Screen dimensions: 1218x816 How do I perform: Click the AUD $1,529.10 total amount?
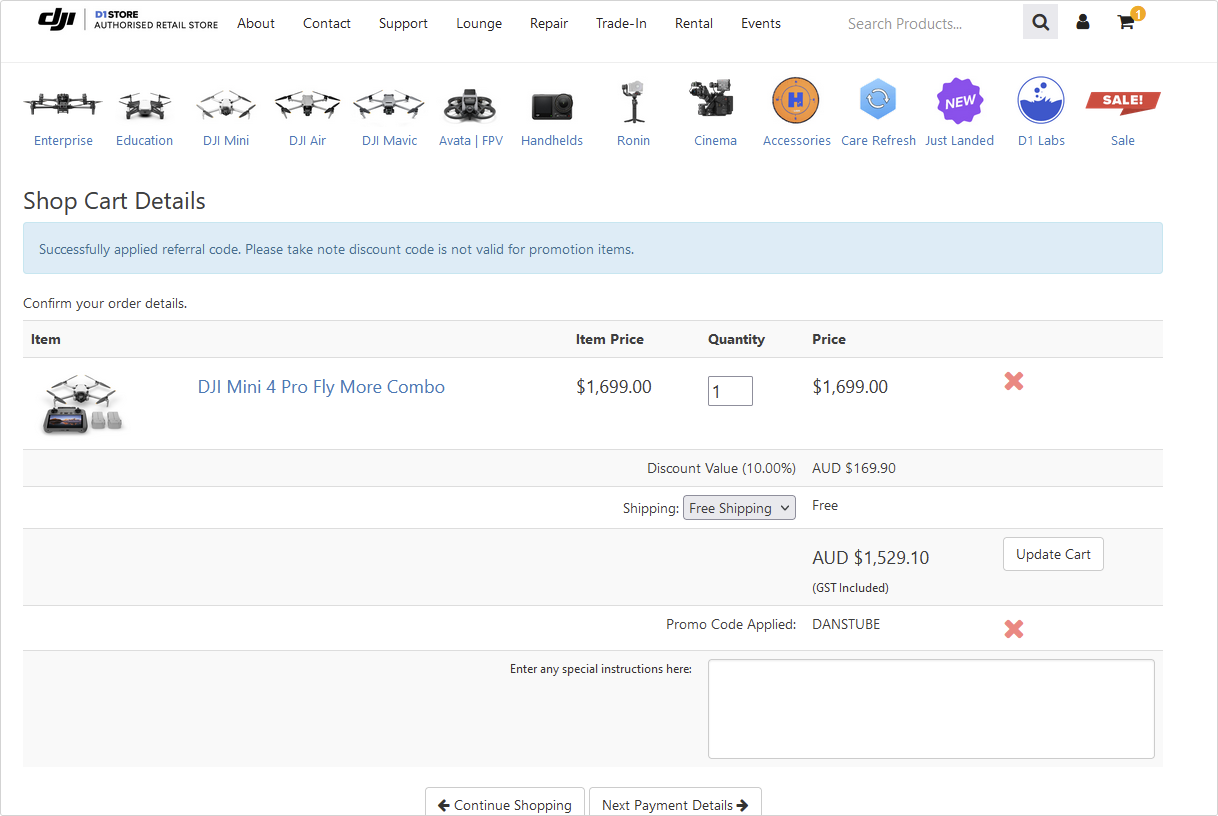click(x=871, y=558)
